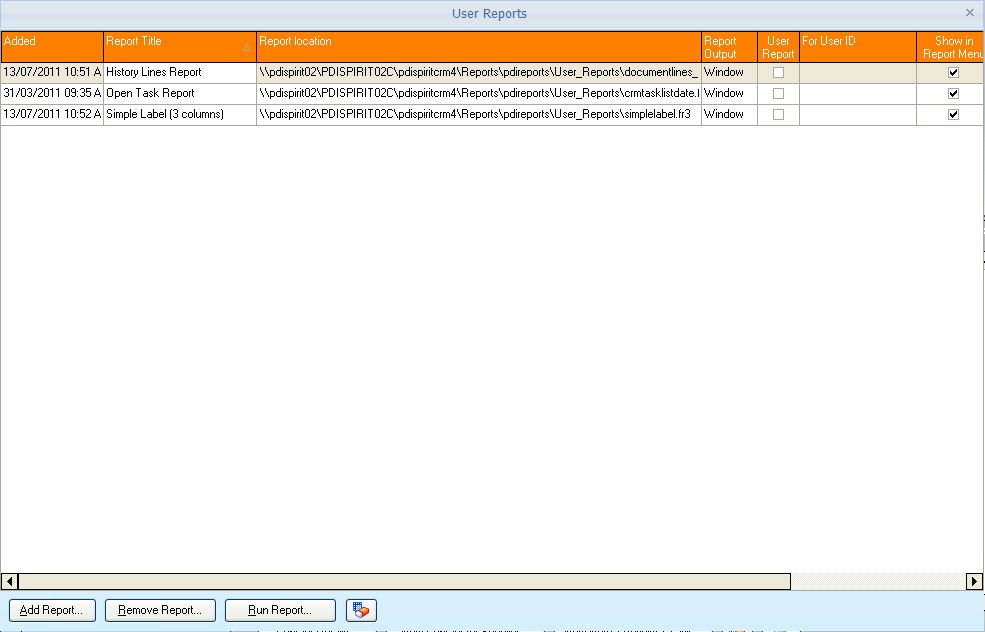Enable User Report for History Lines Report
The height and width of the screenshot is (632, 985).
777,72
